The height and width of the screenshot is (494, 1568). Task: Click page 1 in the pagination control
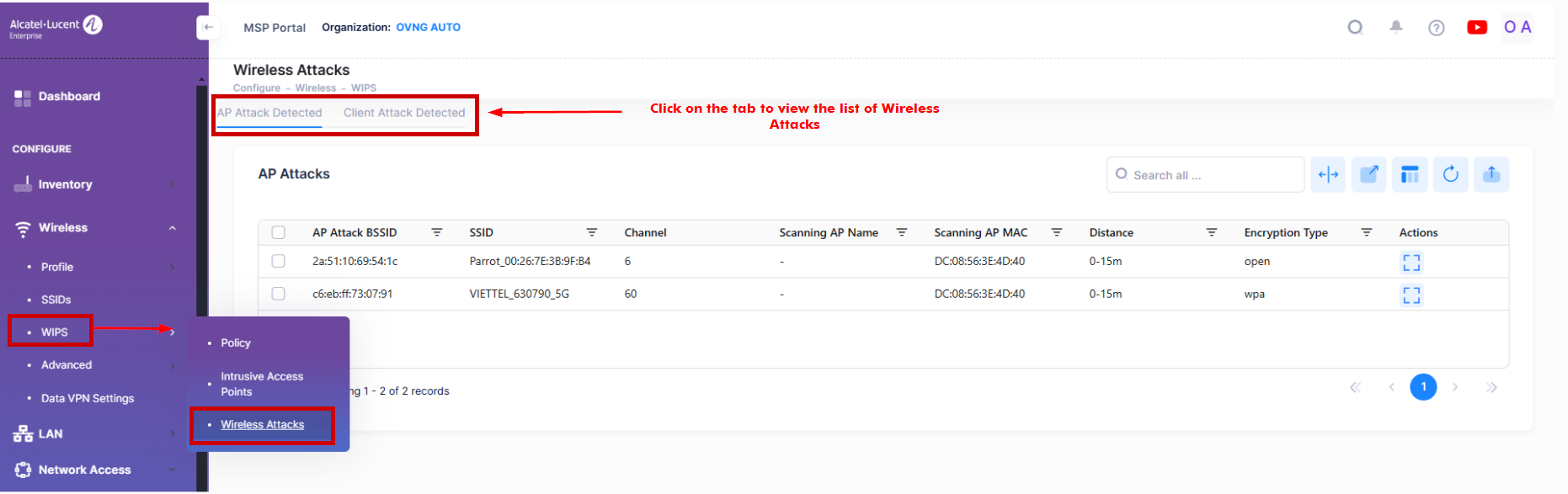[1423, 387]
